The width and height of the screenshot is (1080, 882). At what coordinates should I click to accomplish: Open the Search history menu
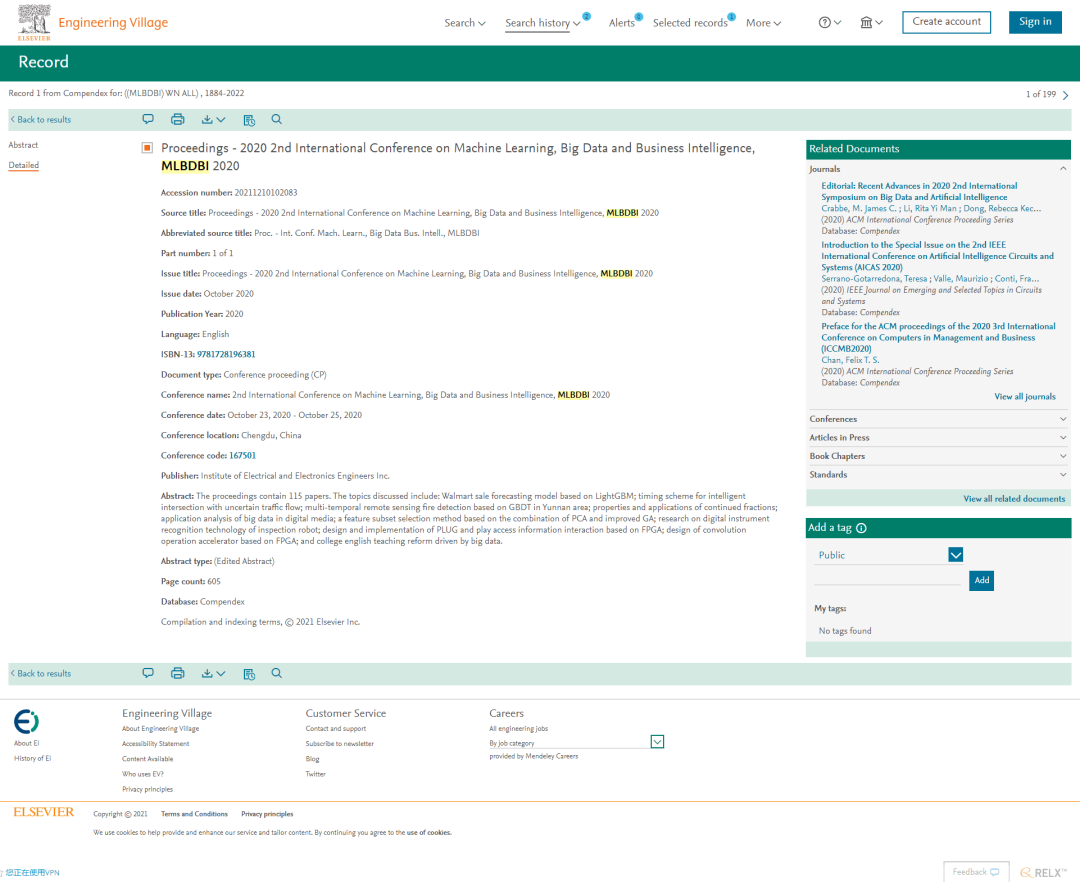(543, 23)
